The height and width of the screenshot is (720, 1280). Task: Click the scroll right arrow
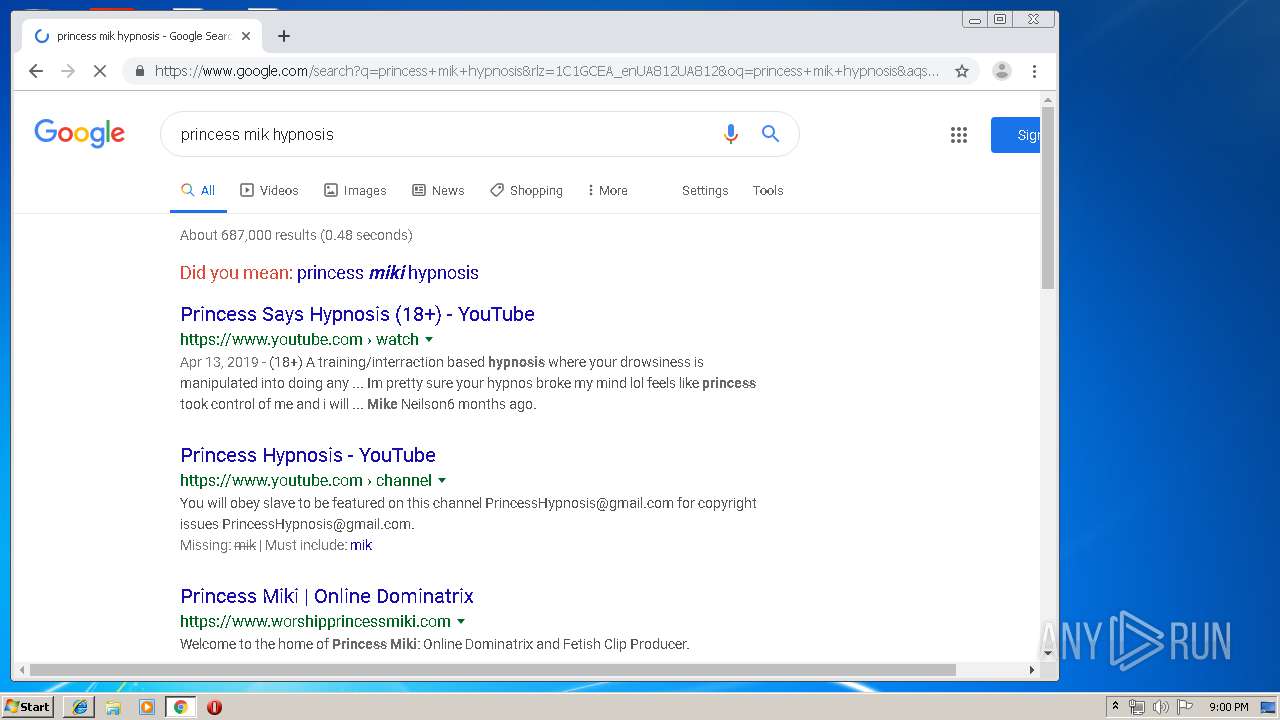[x=1033, y=670]
